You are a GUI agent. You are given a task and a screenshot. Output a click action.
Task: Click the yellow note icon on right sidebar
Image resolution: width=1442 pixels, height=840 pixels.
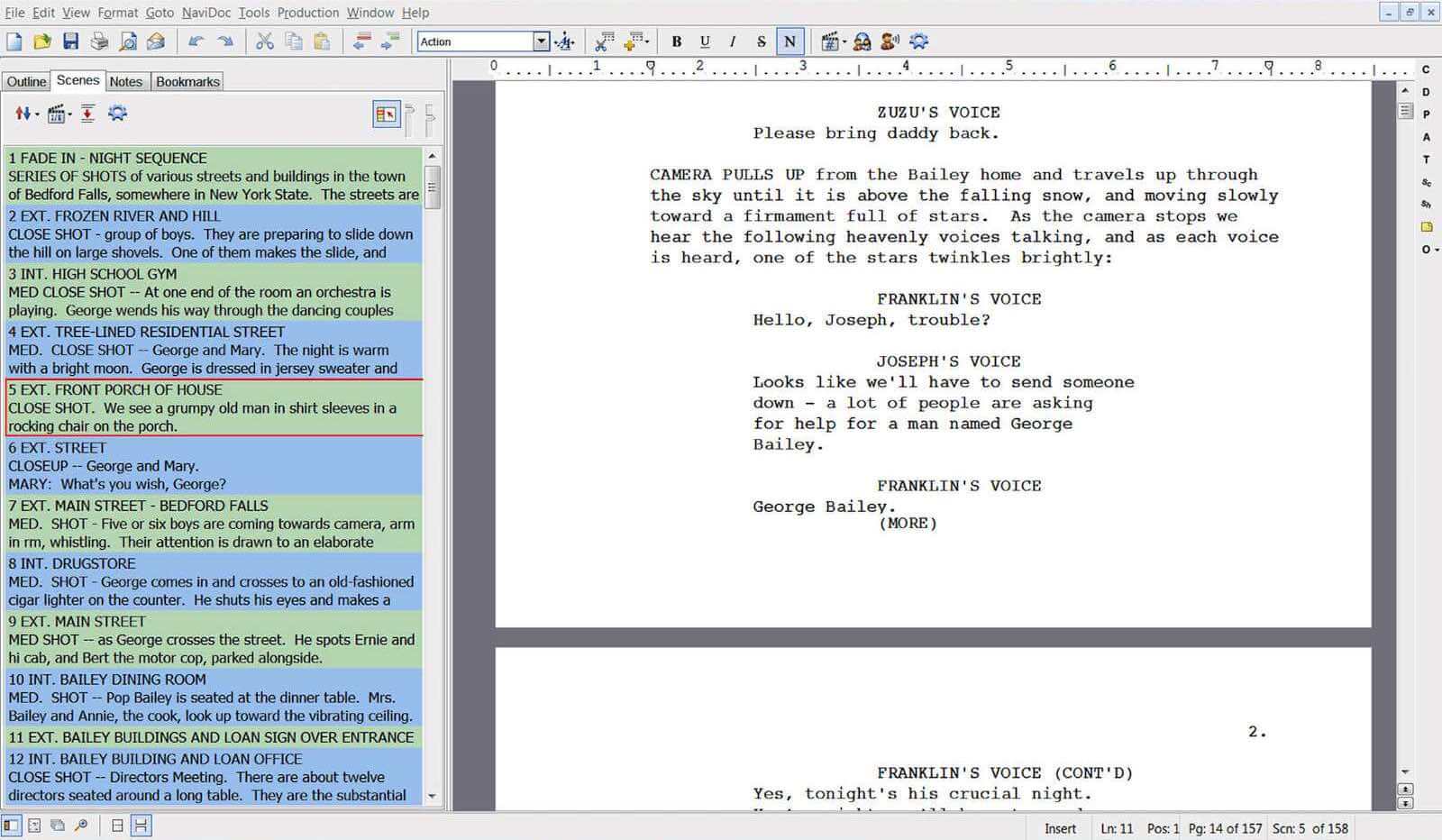[x=1427, y=227]
